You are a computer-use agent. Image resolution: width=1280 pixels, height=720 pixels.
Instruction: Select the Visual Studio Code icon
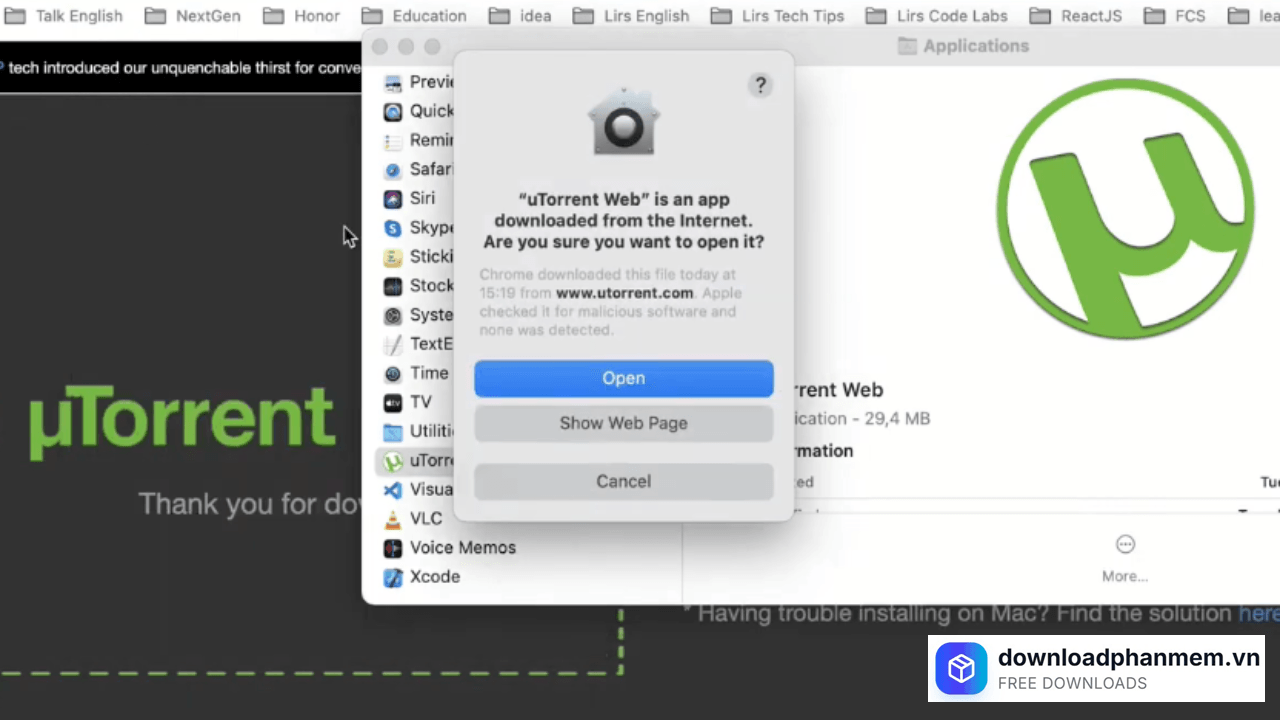[393, 490]
